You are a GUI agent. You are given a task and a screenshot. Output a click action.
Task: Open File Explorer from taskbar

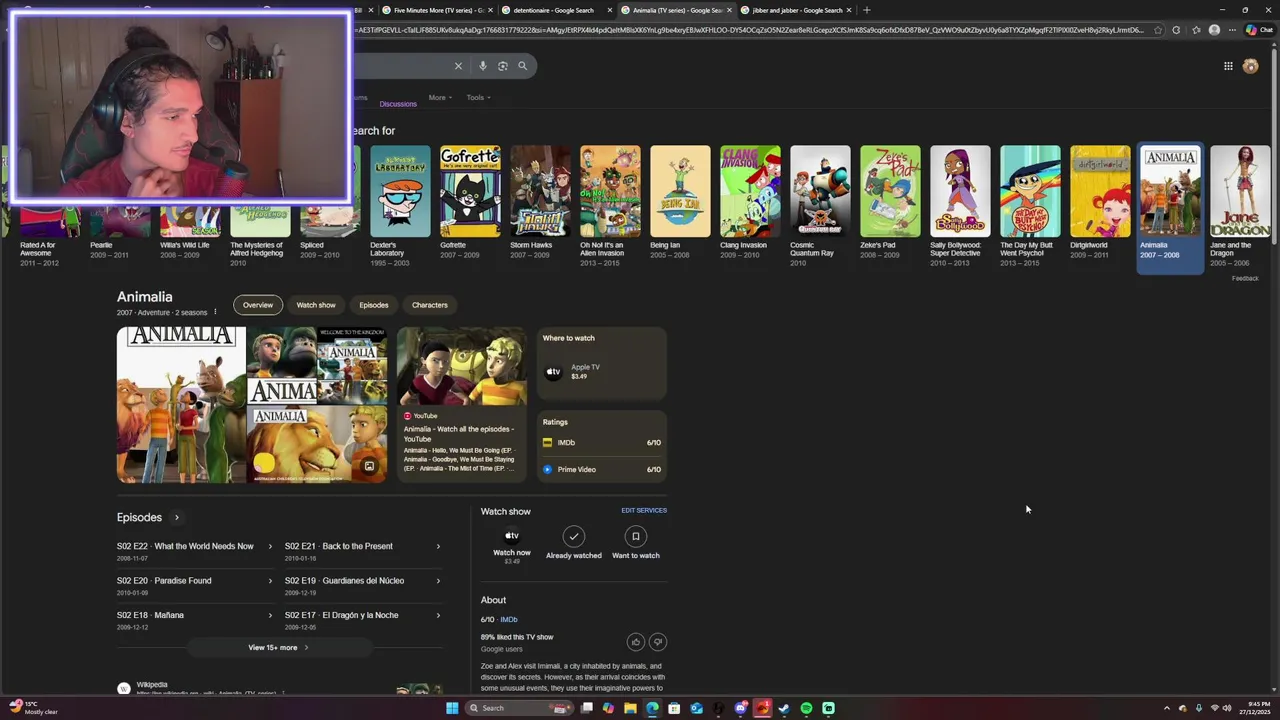pyautogui.click(x=630, y=708)
